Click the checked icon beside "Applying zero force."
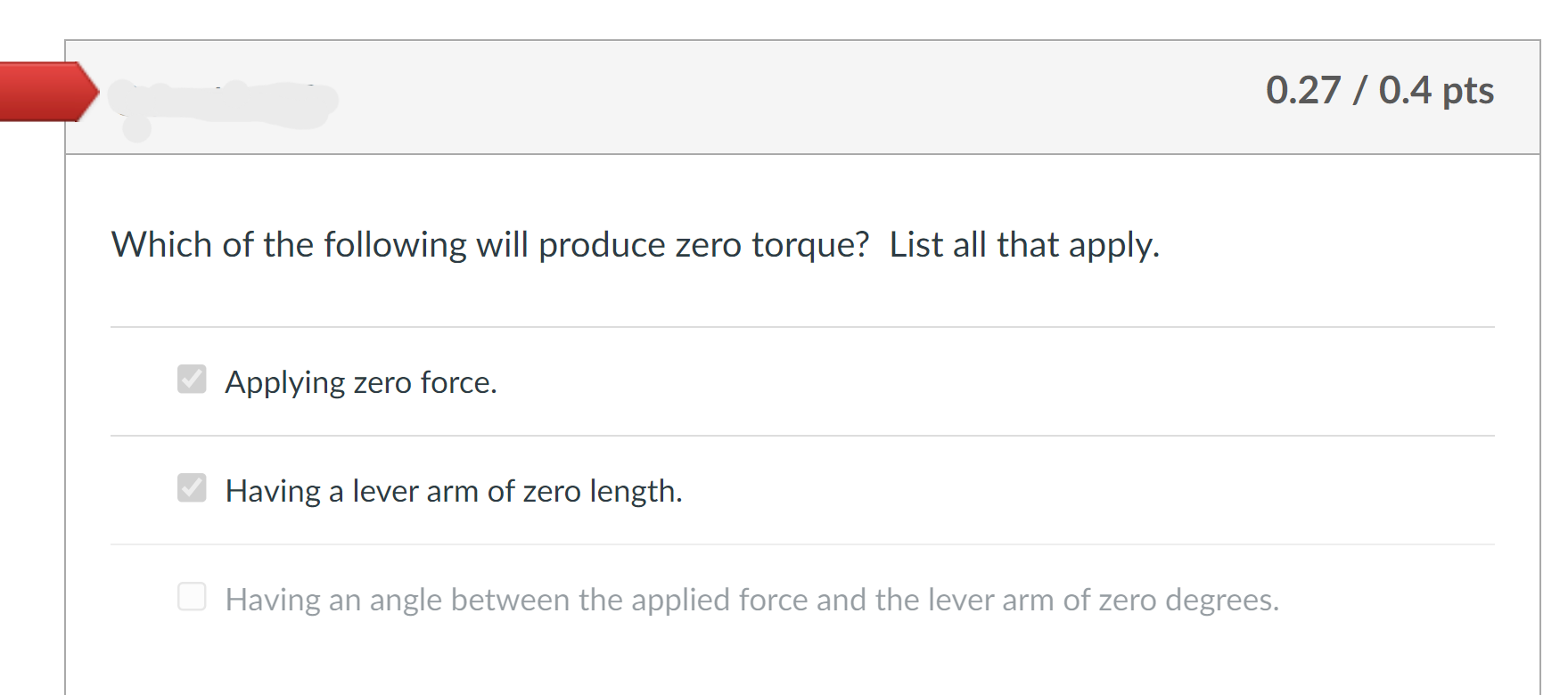This screenshot has height=695, width=1568. pos(191,380)
